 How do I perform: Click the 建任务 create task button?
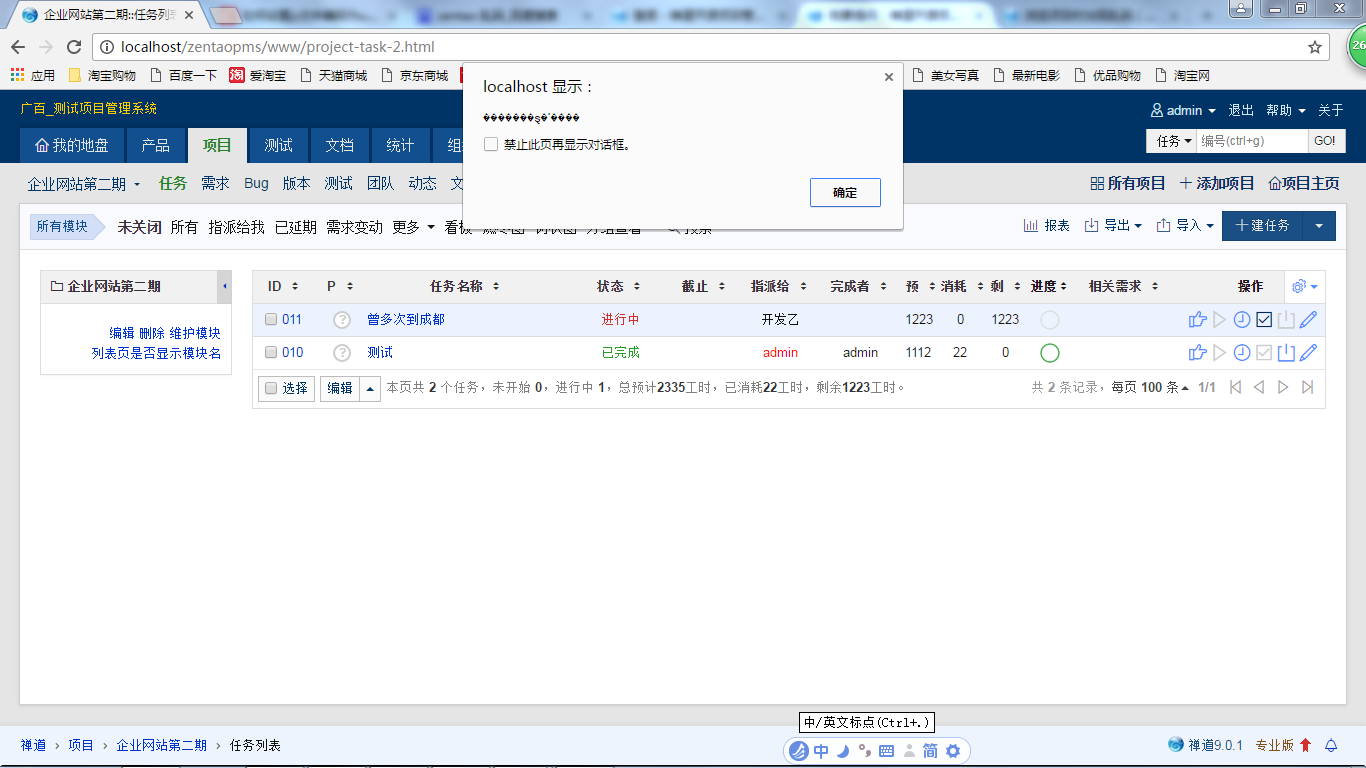1262,226
